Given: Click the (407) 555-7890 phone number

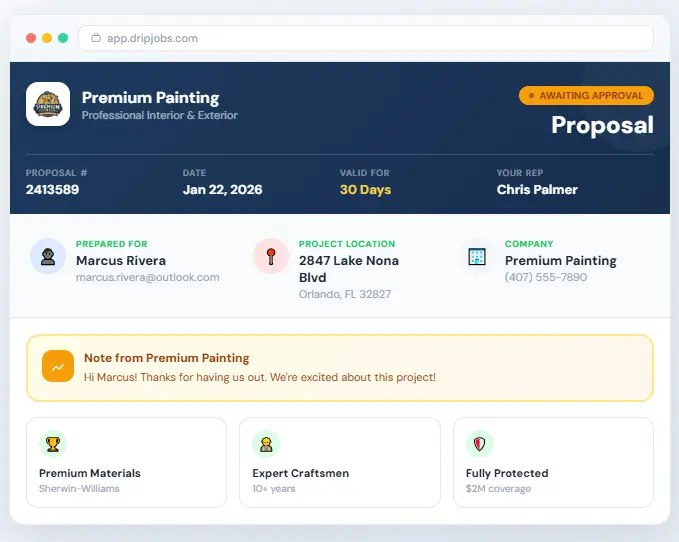Looking at the screenshot, I should [x=545, y=277].
